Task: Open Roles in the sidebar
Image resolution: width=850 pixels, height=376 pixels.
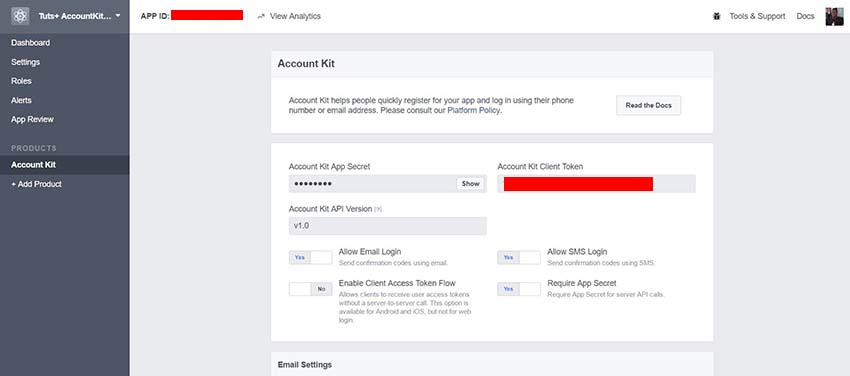Action: [21, 81]
